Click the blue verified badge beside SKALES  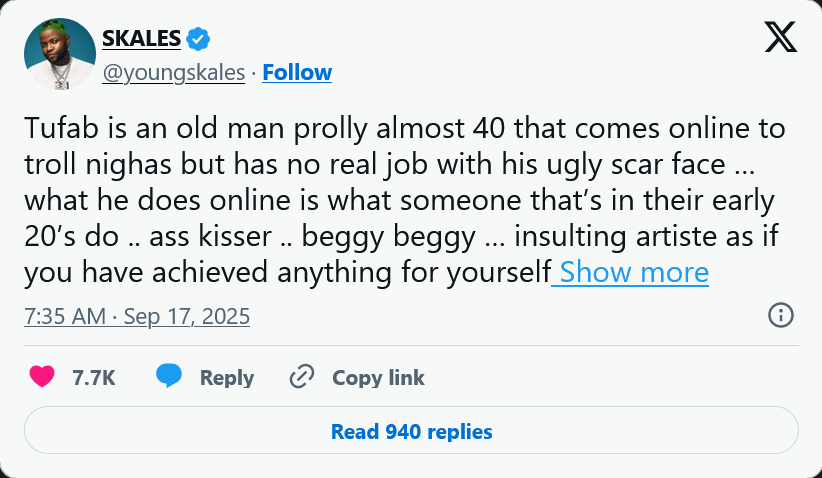[x=198, y=39]
